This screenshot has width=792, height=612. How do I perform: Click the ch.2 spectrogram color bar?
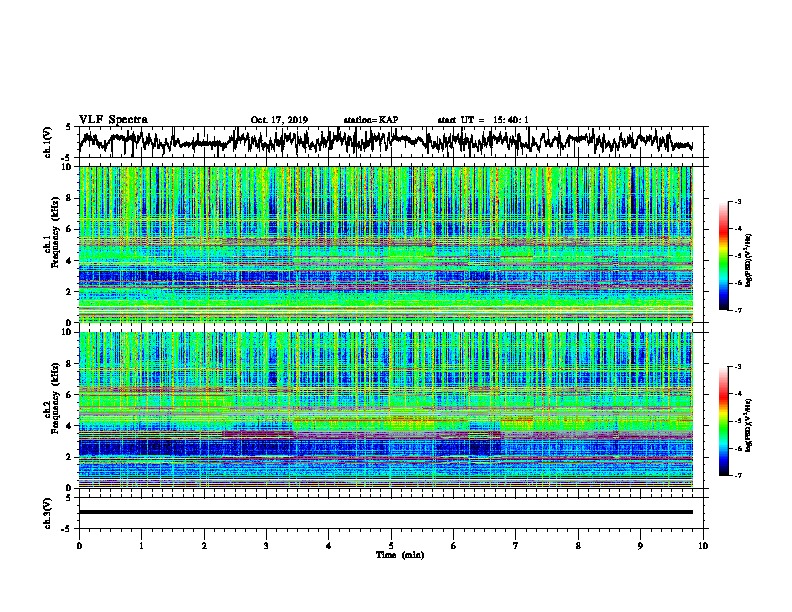pyautogui.click(x=723, y=421)
